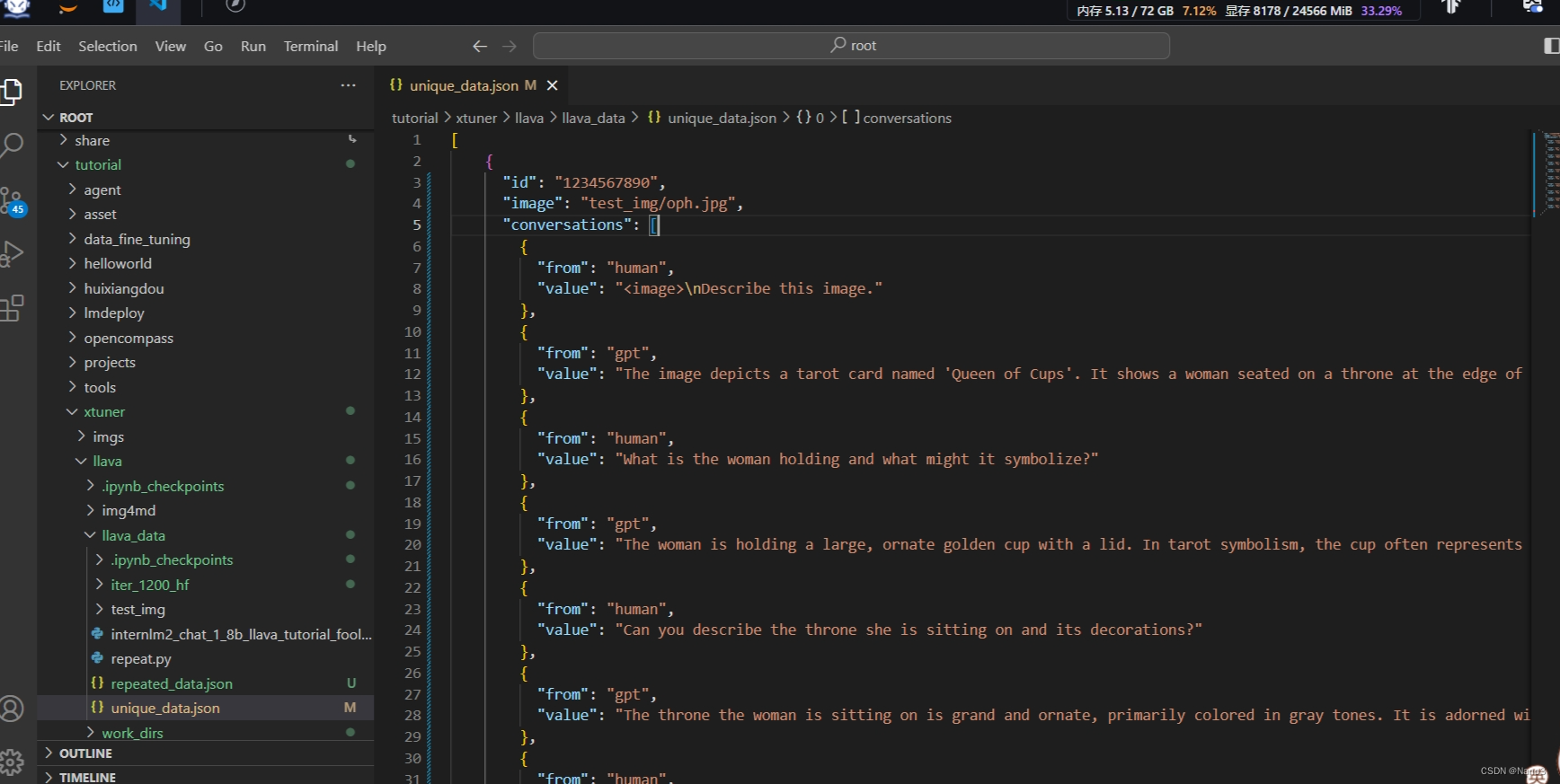Click the llava_data breadcrumb segment

(593, 118)
